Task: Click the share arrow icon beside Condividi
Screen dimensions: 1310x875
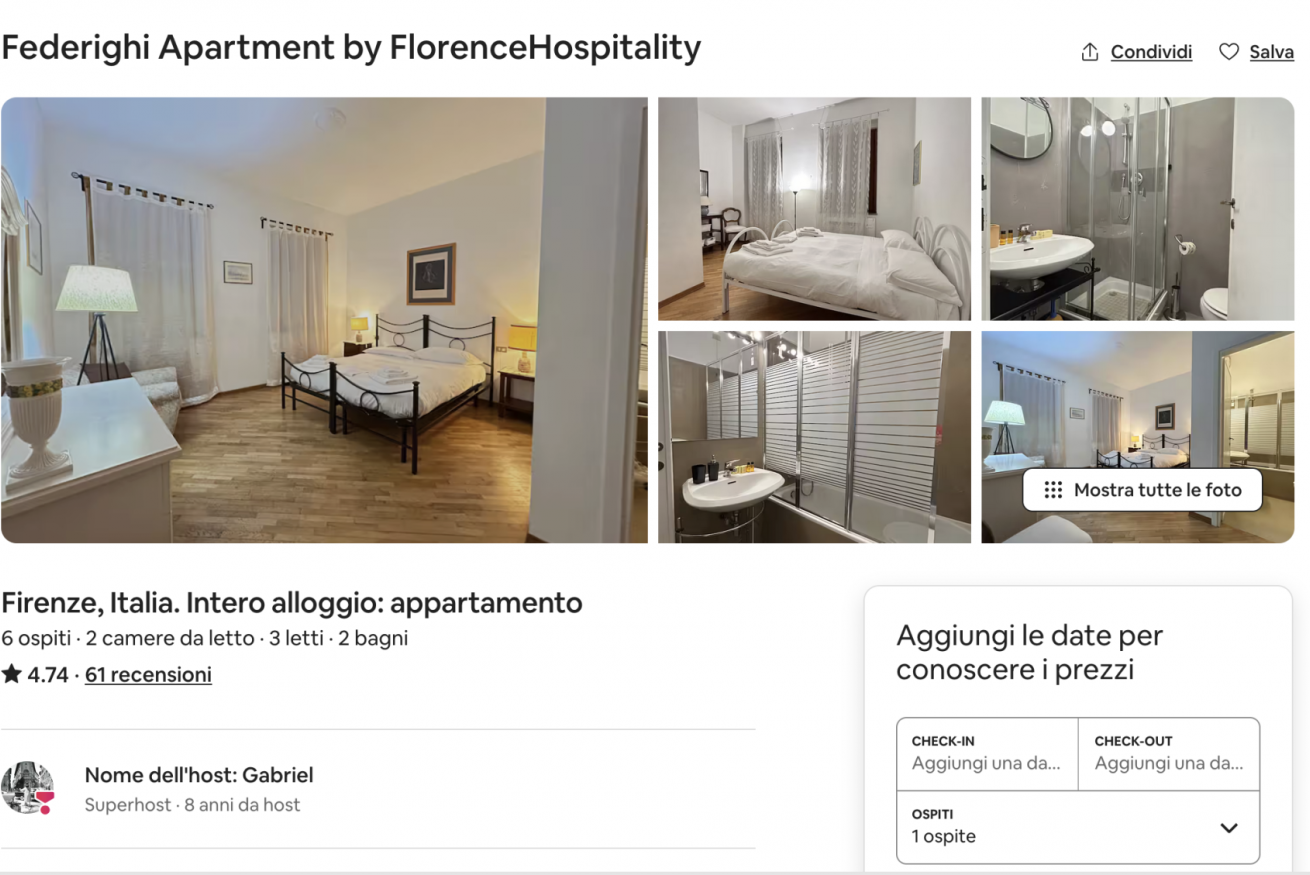Action: (x=1090, y=52)
